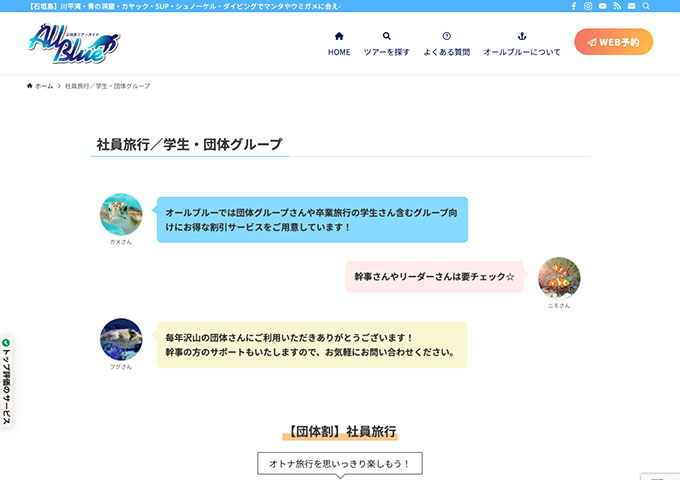Click the sea turtle avatar
680x480 pixels.
121,214
